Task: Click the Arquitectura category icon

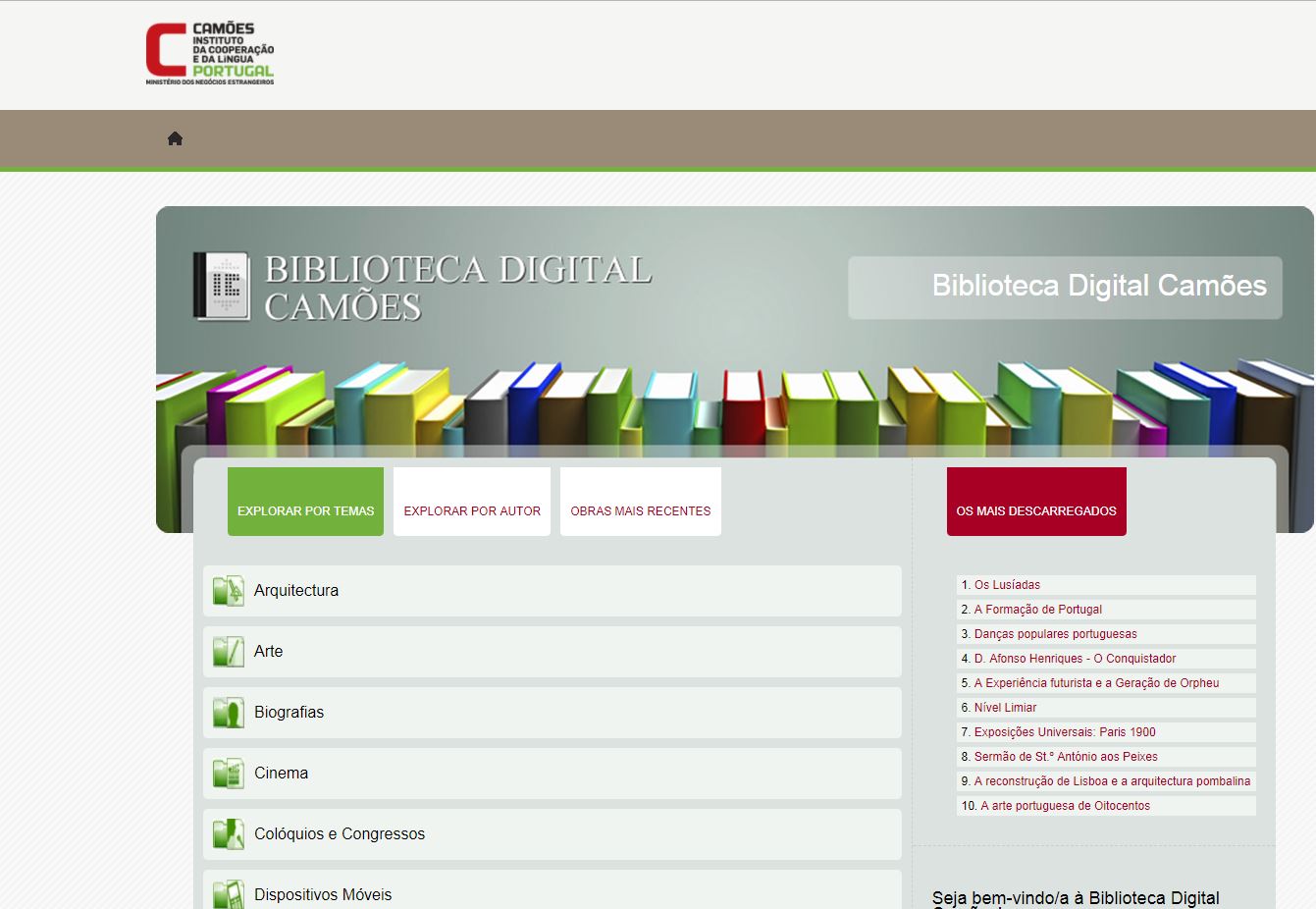Action: pyautogui.click(x=229, y=591)
